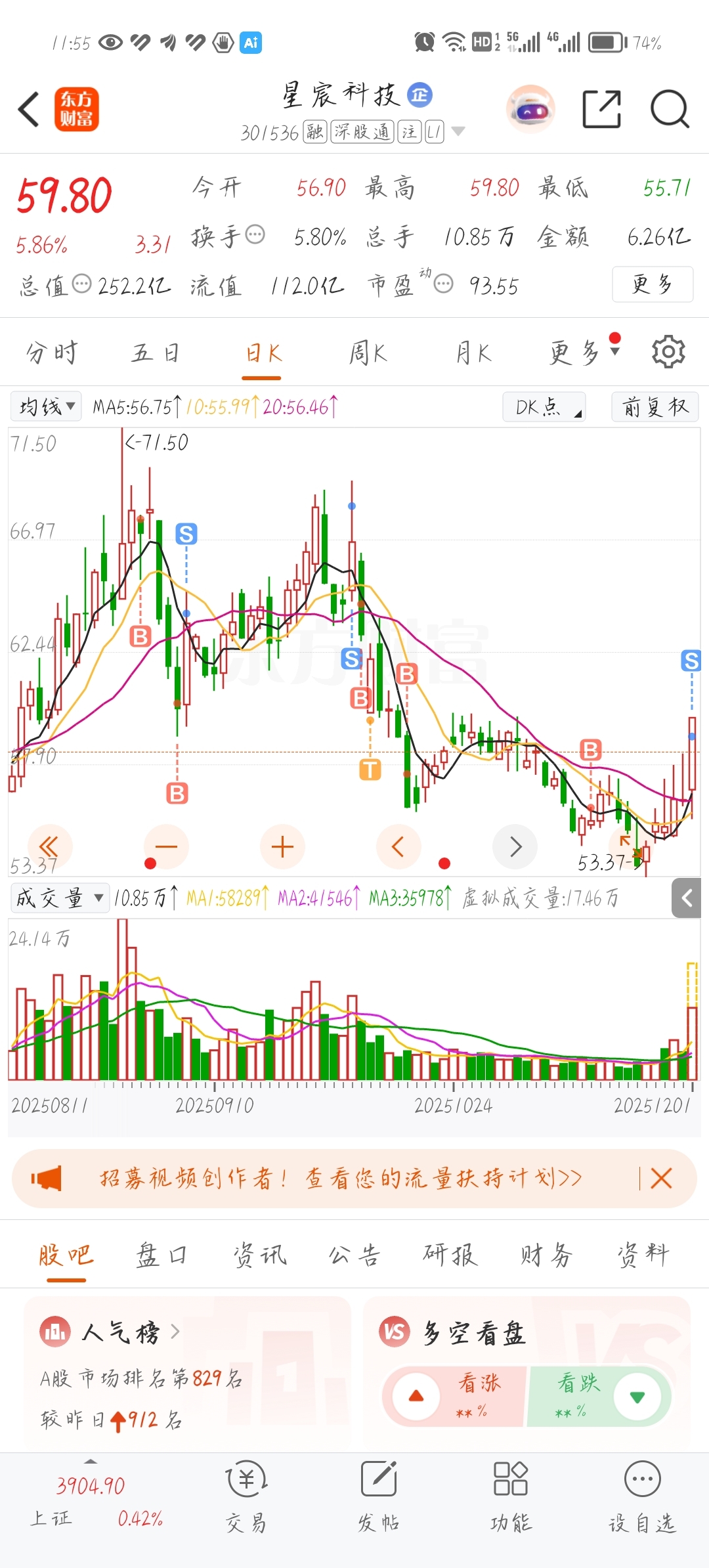Close the recruiting banner with X
The height and width of the screenshot is (1568, 709).
point(661,1179)
